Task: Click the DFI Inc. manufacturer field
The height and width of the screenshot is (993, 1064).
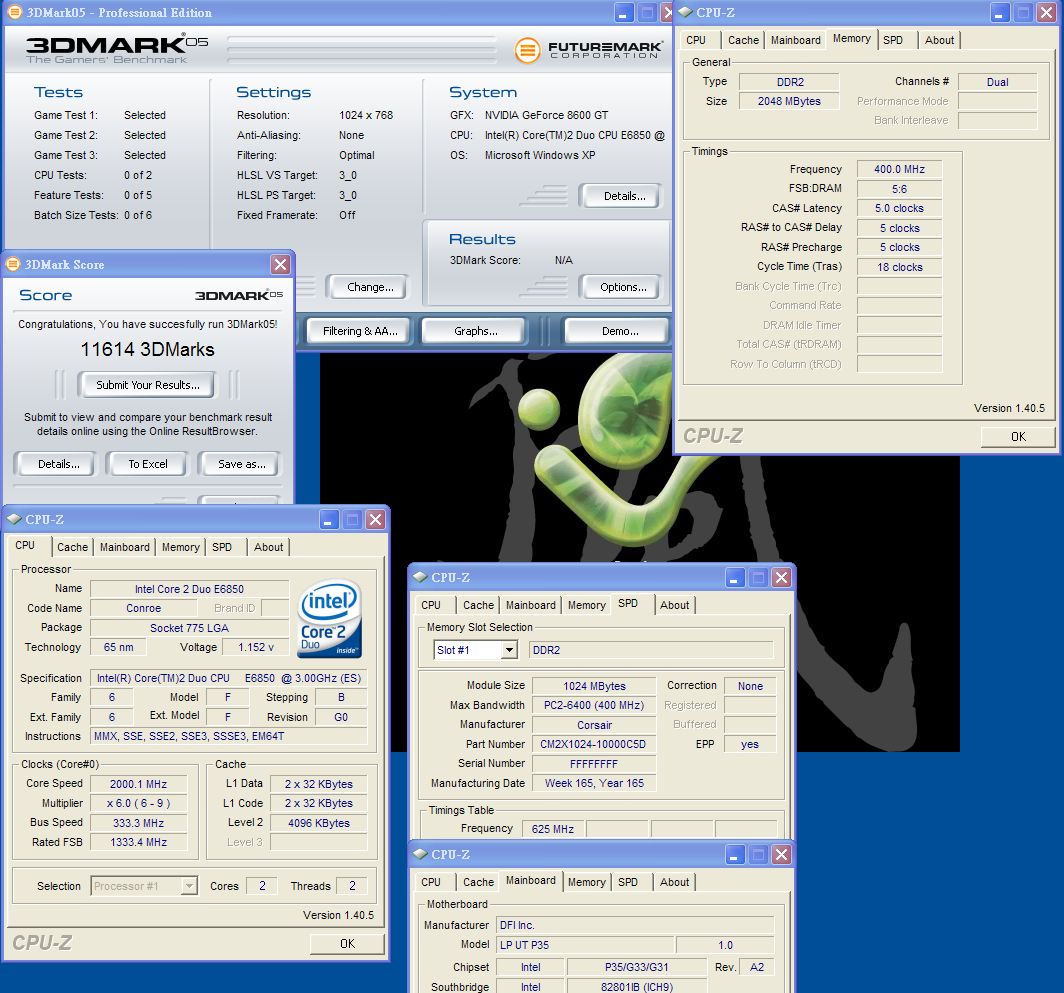Action: tap(635, 925)
